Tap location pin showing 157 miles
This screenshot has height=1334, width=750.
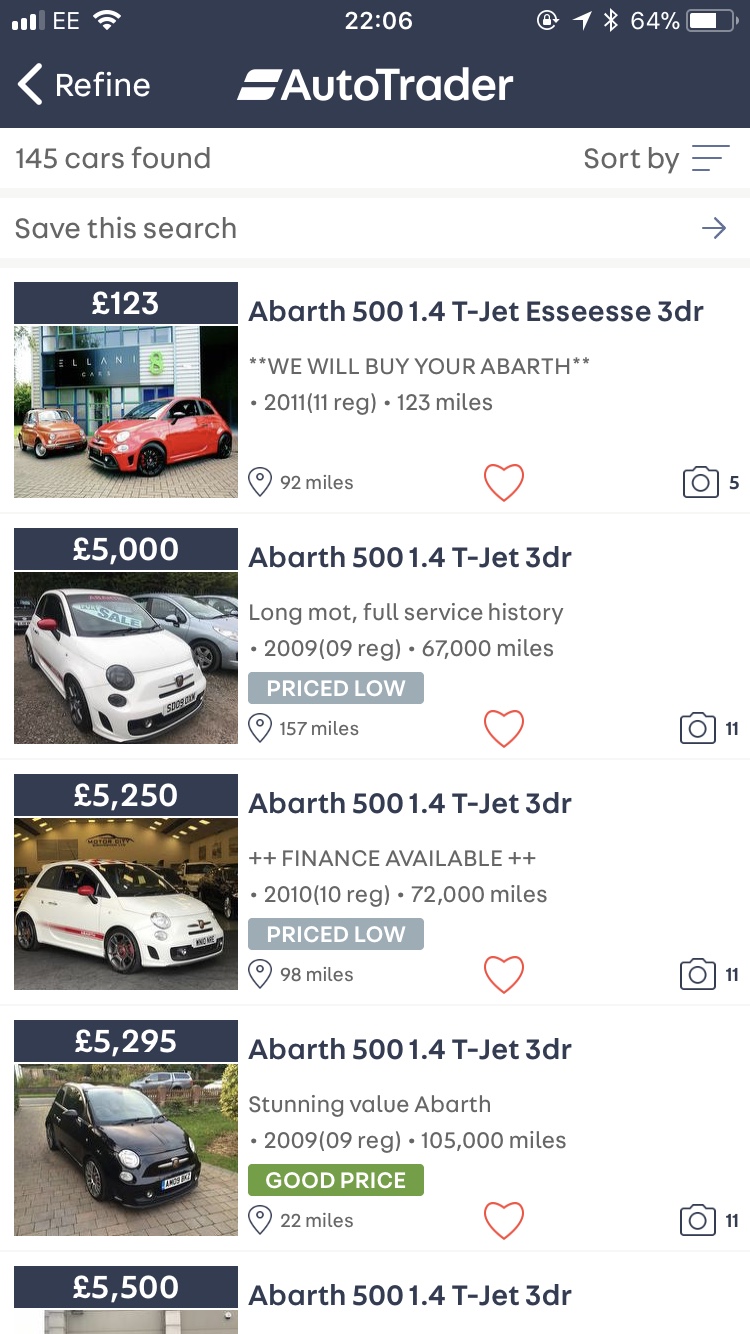pos(260,729)
